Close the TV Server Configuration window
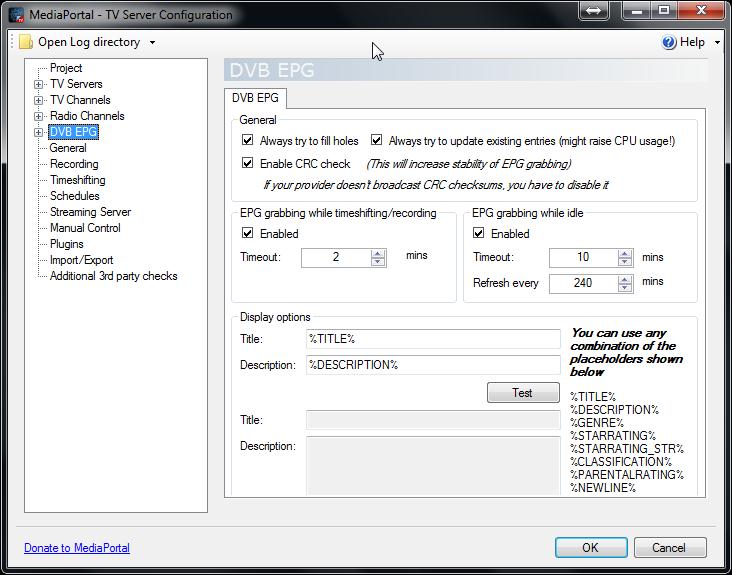 pyautogui.click(x=700, y=10)
